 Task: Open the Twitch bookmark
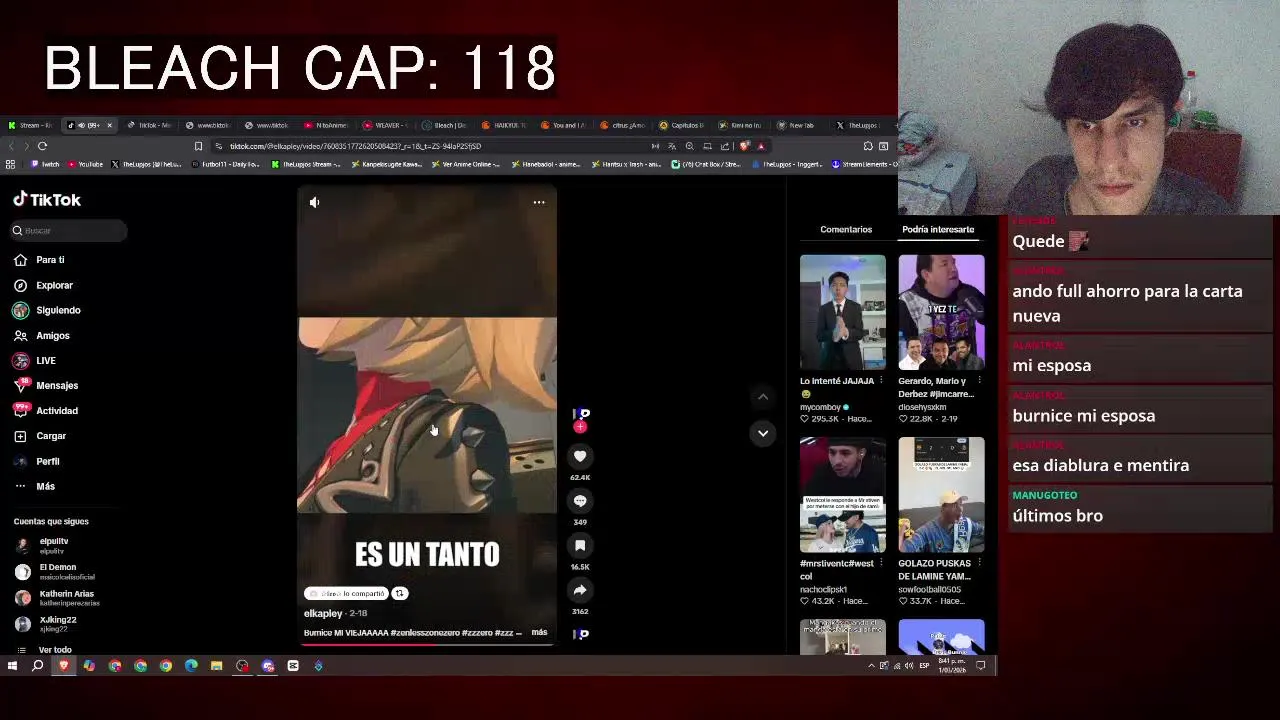45,165
